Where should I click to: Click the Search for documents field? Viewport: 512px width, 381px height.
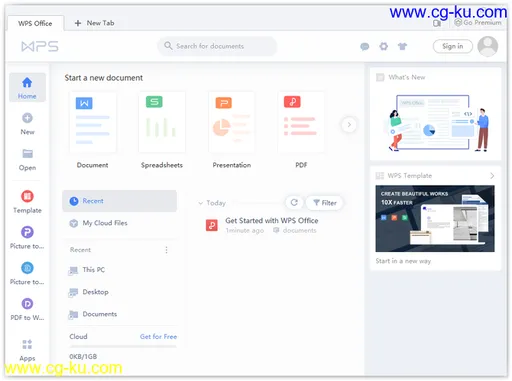pos(217,46)
